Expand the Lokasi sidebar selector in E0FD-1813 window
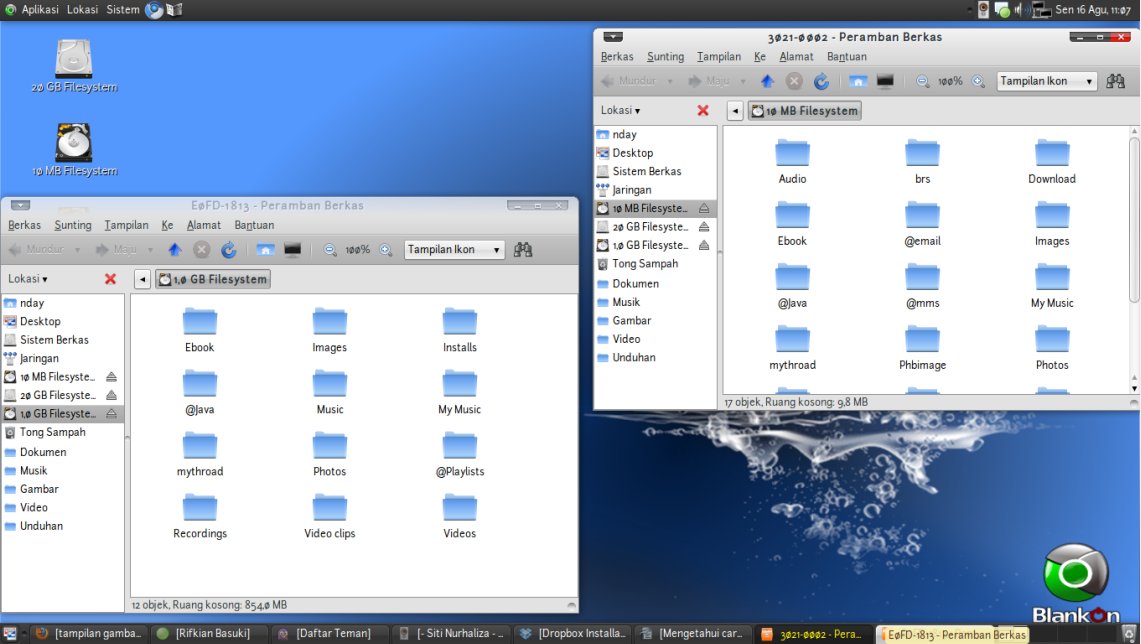The height and width of the screenshot is (644, 1141). 28,279
